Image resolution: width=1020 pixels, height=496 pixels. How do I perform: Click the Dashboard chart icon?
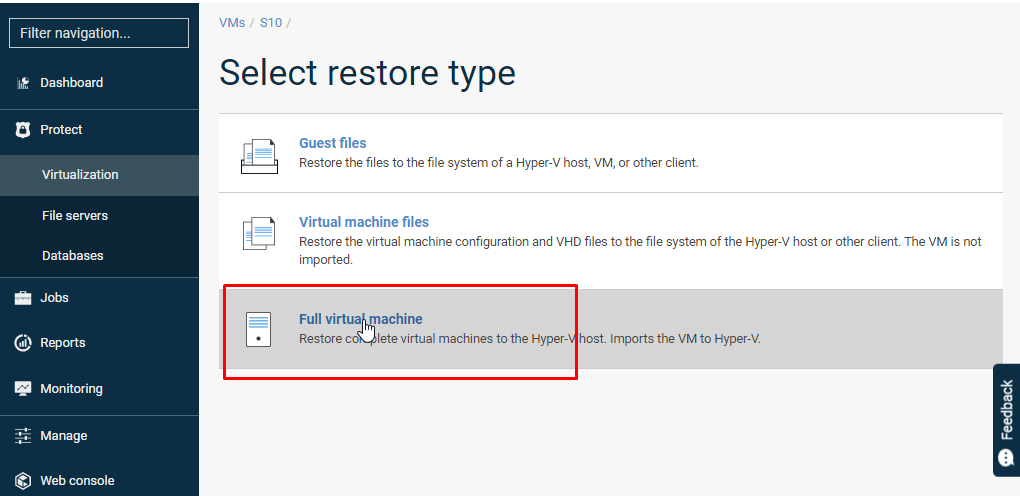(23, 83)
